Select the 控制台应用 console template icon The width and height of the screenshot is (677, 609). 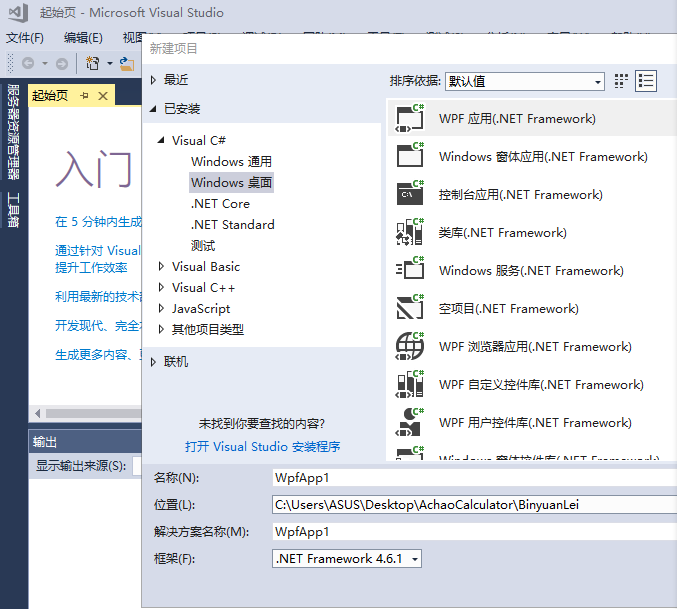pyautogui.click(x=410, y=193)
